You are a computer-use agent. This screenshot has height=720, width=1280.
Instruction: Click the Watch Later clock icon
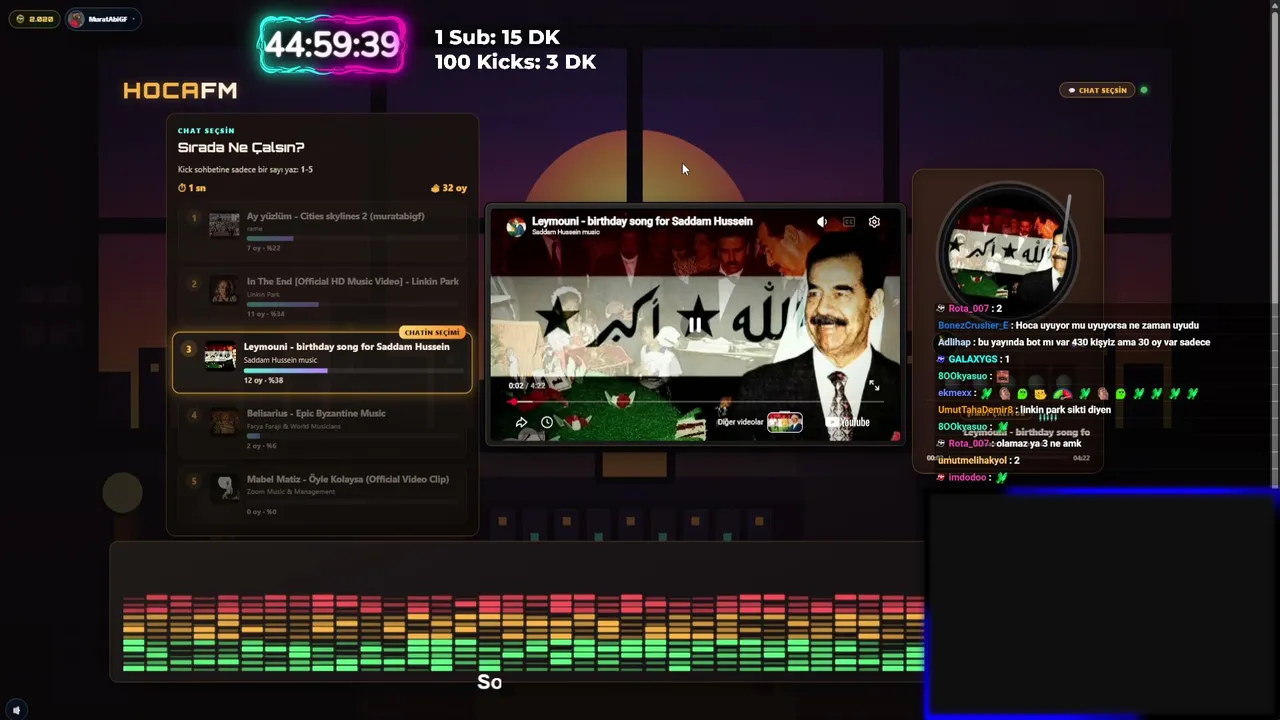547,422
